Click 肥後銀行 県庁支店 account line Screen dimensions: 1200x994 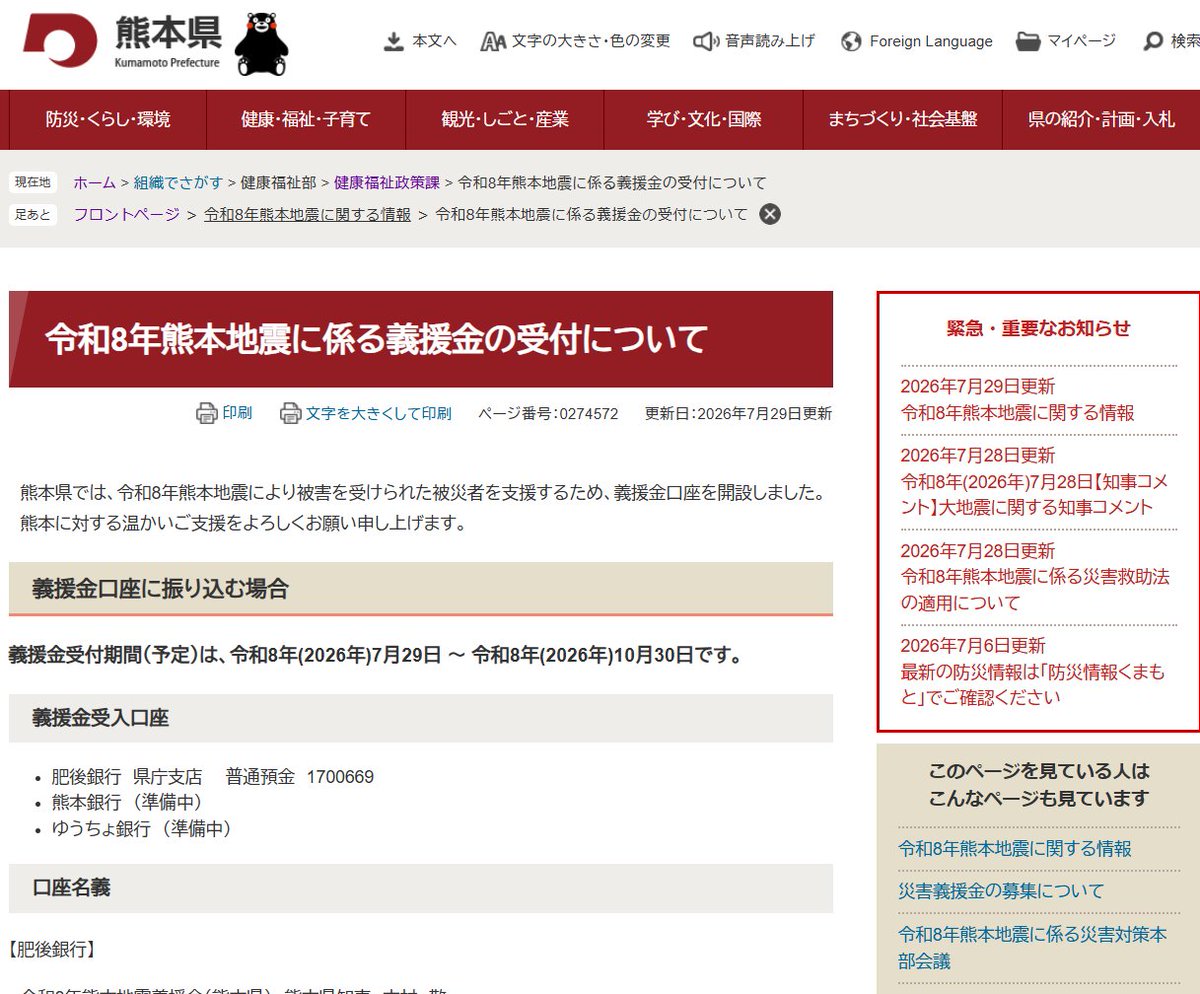pyautogui.click(x=213, y=777)
